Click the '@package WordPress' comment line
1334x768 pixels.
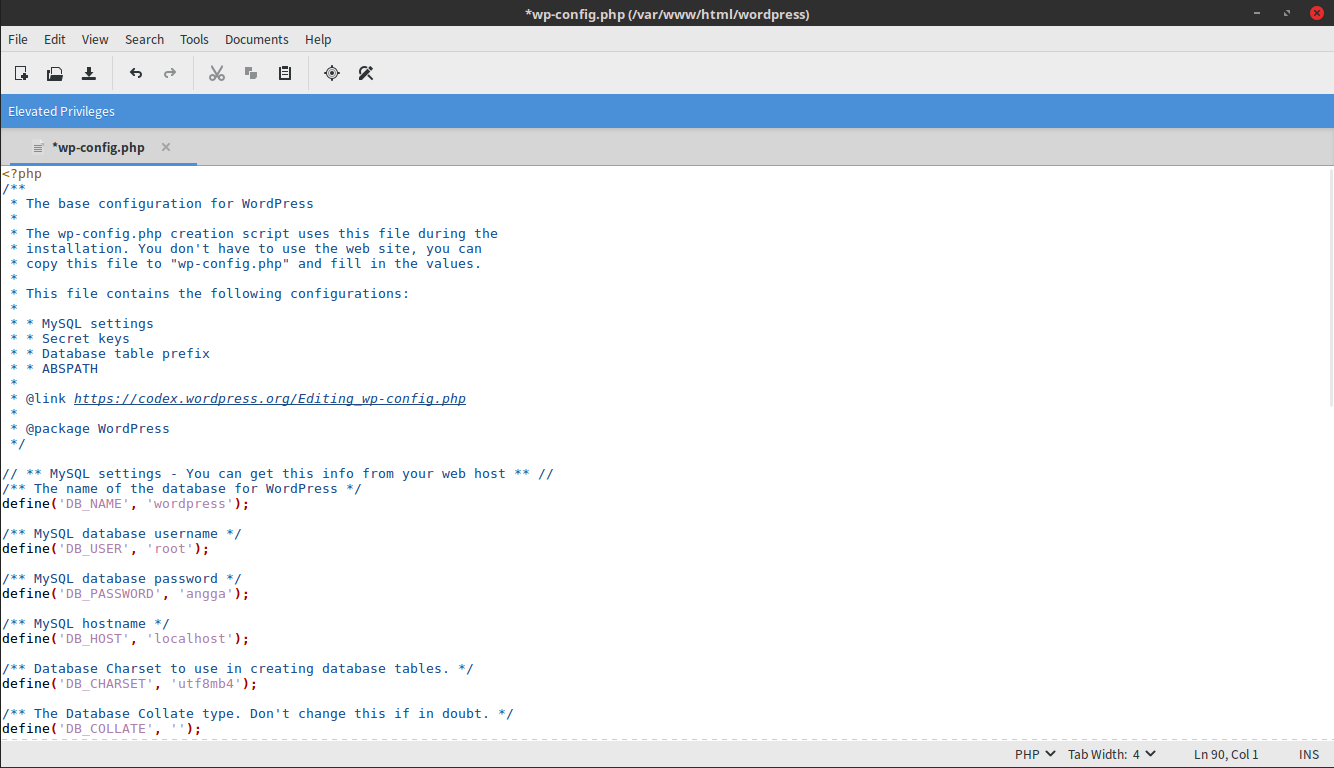pyautogui.click(x=90, y=429)
